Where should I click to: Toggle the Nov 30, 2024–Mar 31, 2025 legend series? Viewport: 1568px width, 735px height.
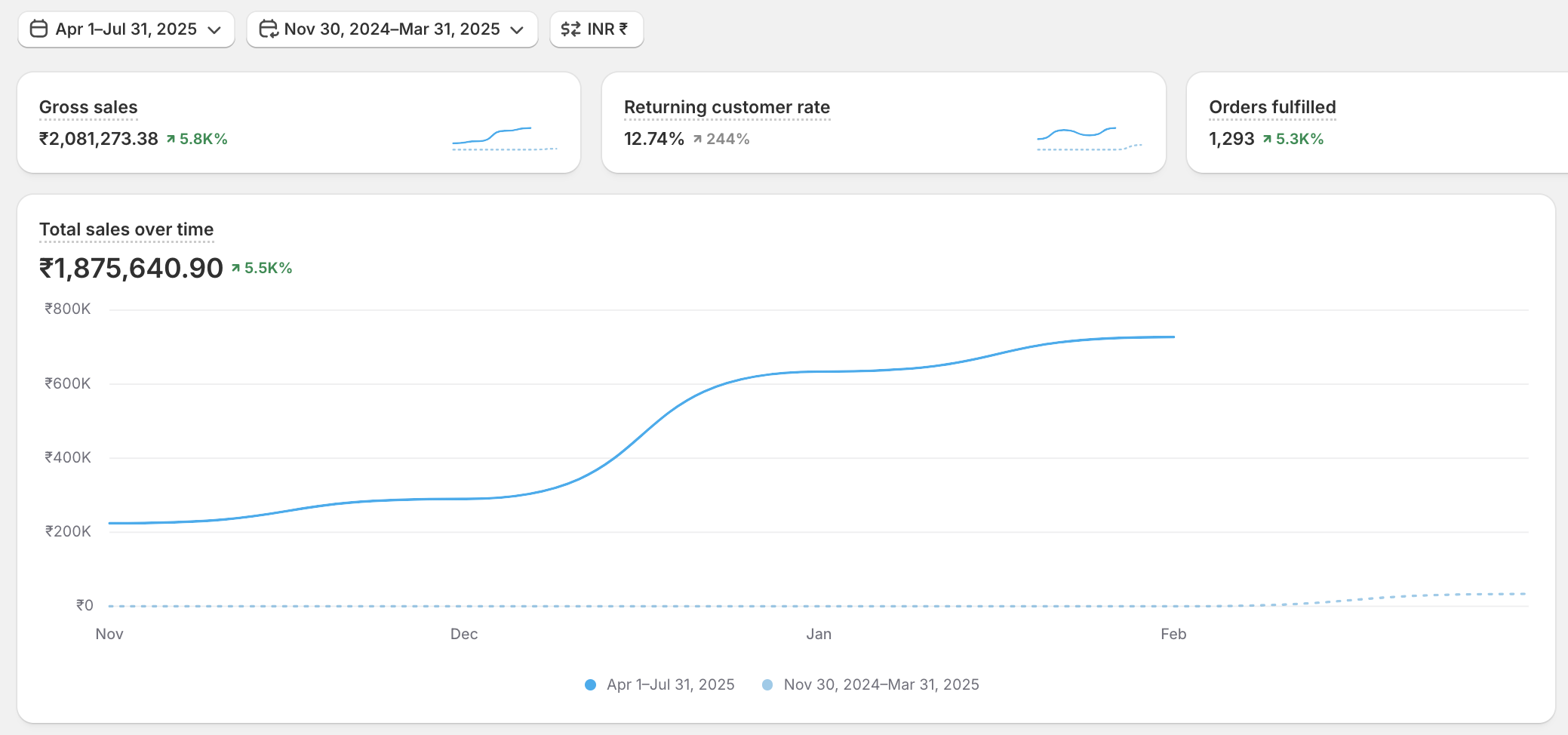pyautogui.click(x=881, y=684)
